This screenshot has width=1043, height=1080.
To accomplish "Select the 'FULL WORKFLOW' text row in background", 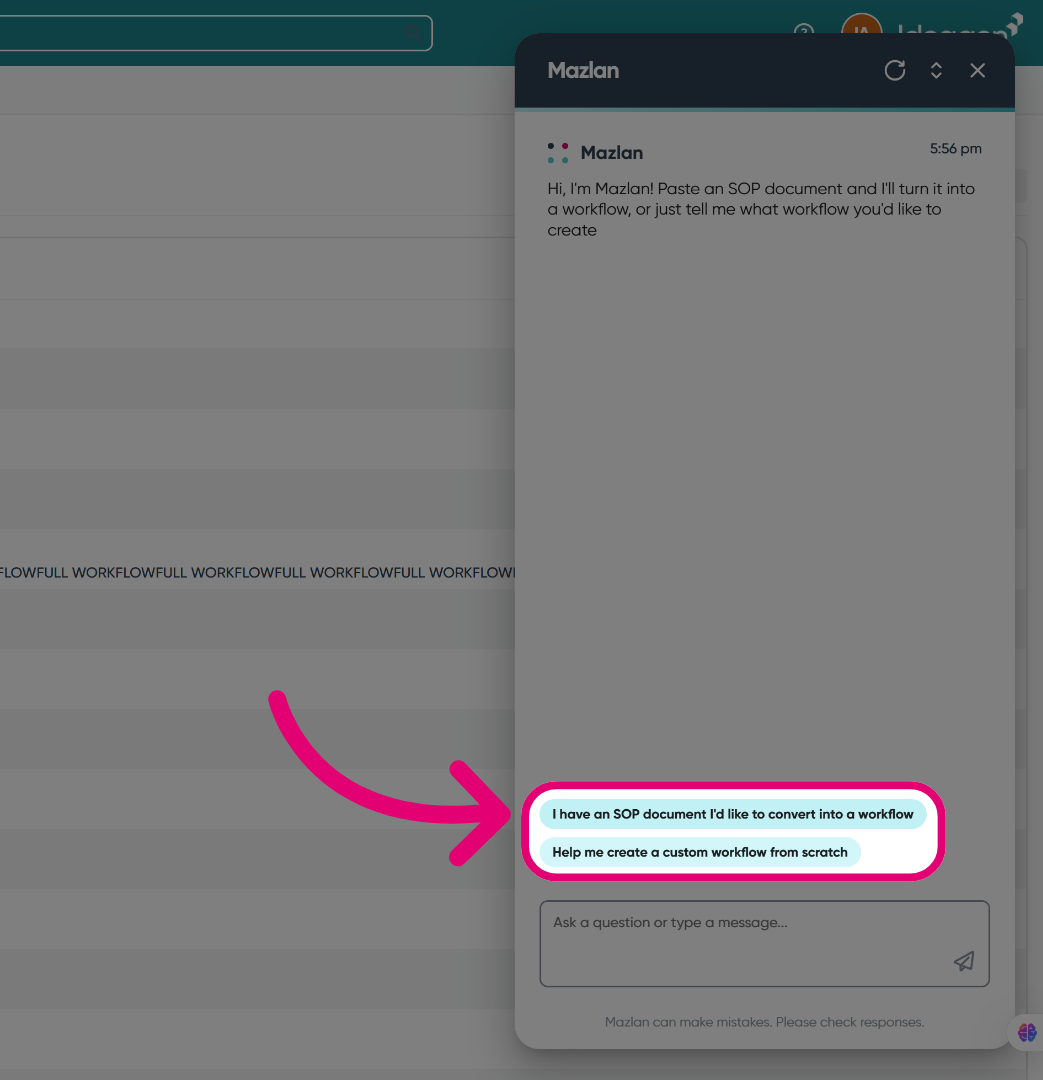I will click(x=257, y=572).
